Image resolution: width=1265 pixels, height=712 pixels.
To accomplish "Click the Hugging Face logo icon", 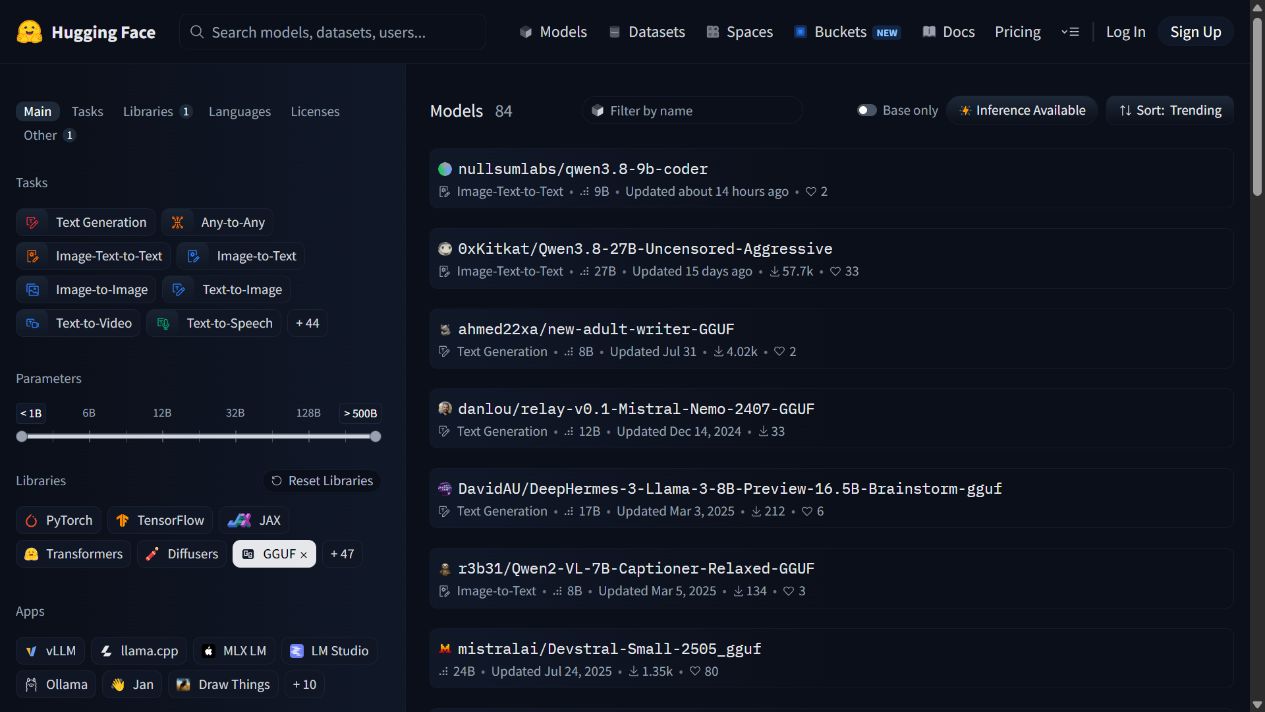I will (x=30, y=32).
